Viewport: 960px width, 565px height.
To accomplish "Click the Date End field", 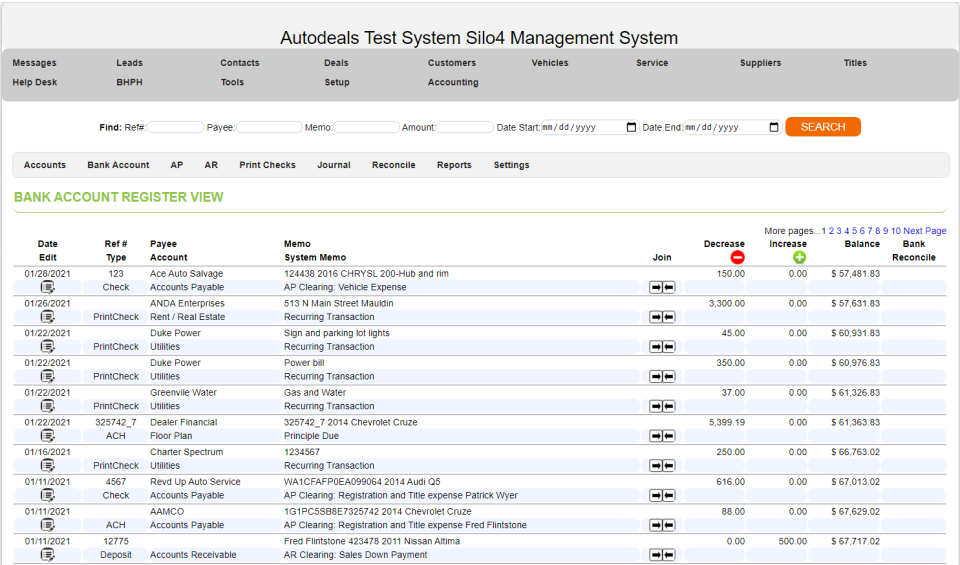I will click(x=732, y=127).
